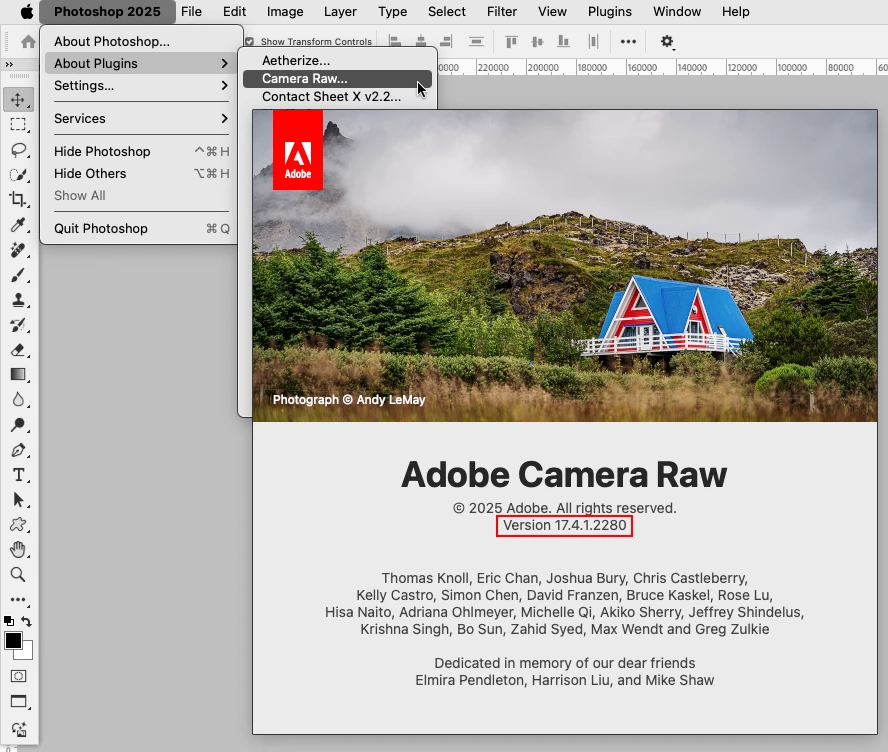The height and width of the screenshot is (752, 888).
Task: Expand the Services submenu arrow
Action: 225,118
